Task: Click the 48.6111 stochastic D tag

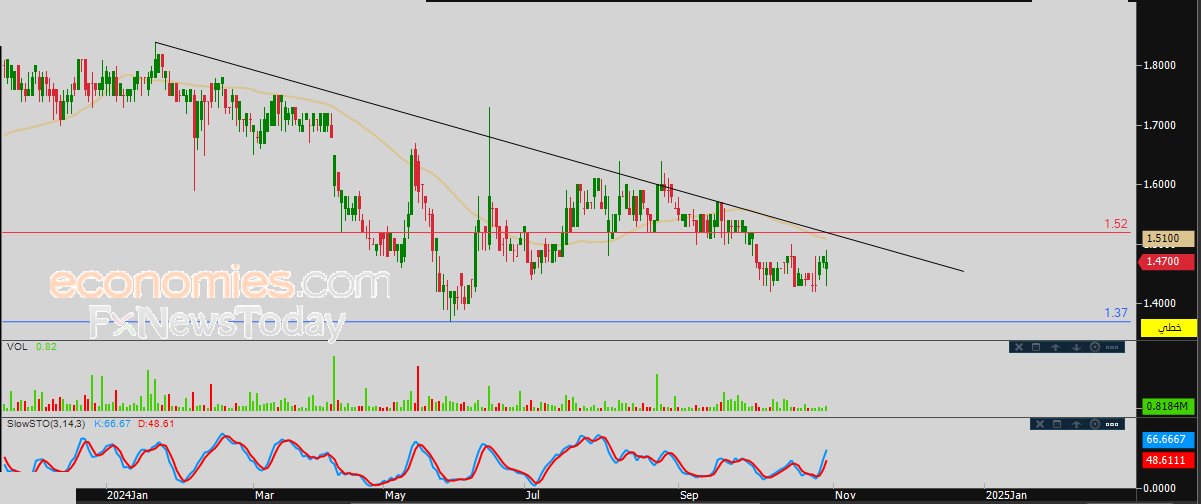Action: point(1169,459)
